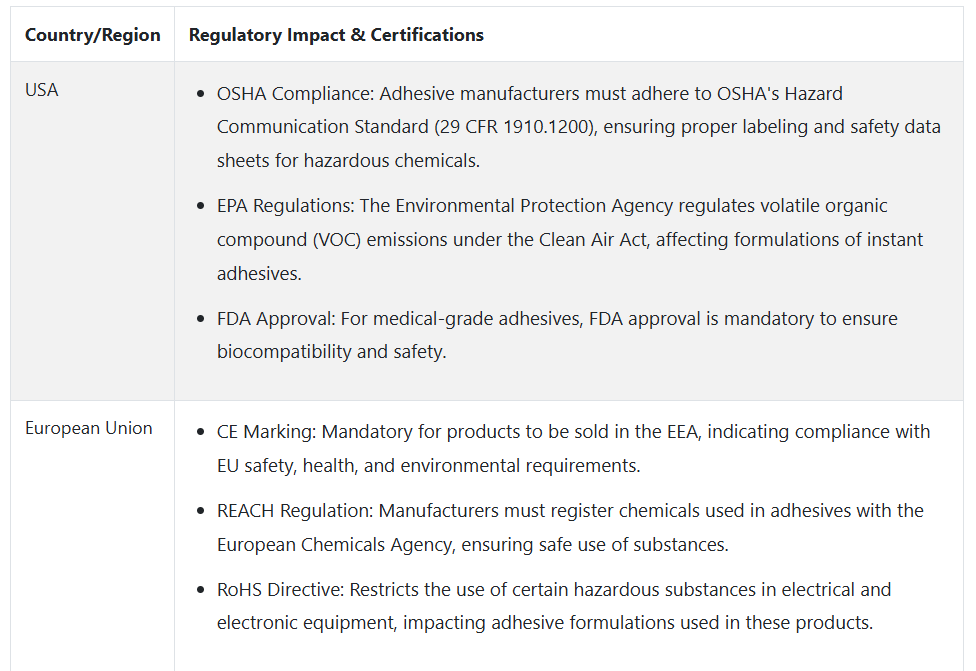Click the European Chemicals Agency text

(334, 545)
